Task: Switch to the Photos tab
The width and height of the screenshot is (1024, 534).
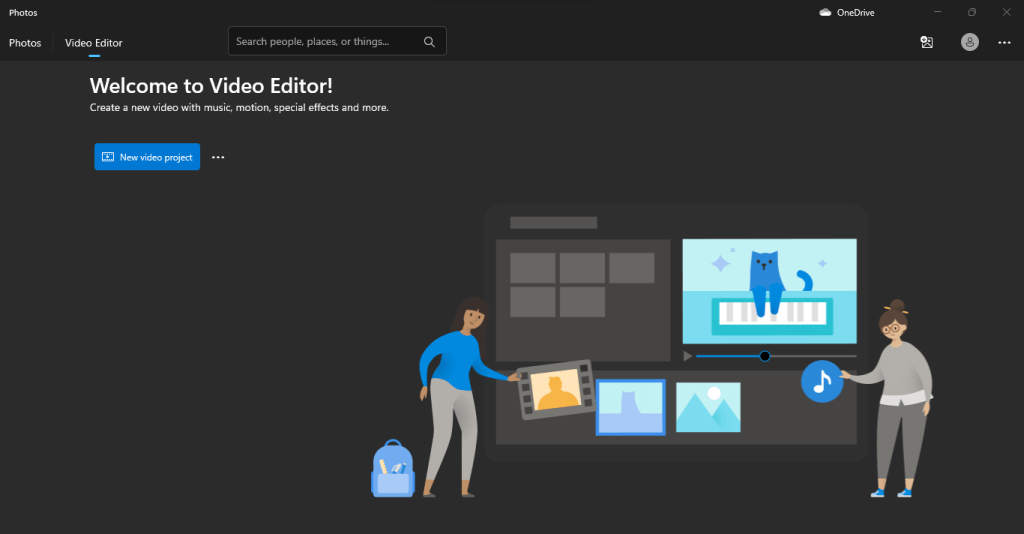Action: [25, 43]
